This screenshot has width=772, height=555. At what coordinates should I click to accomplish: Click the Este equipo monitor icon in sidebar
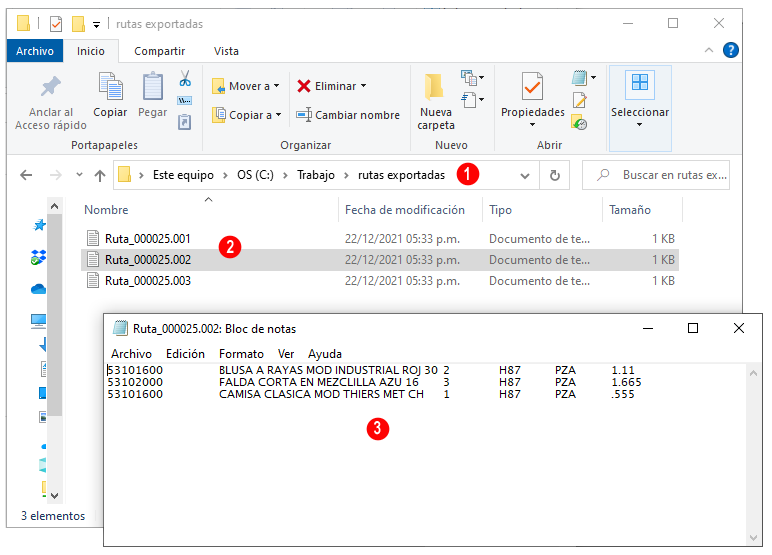(x=38, y=322)
